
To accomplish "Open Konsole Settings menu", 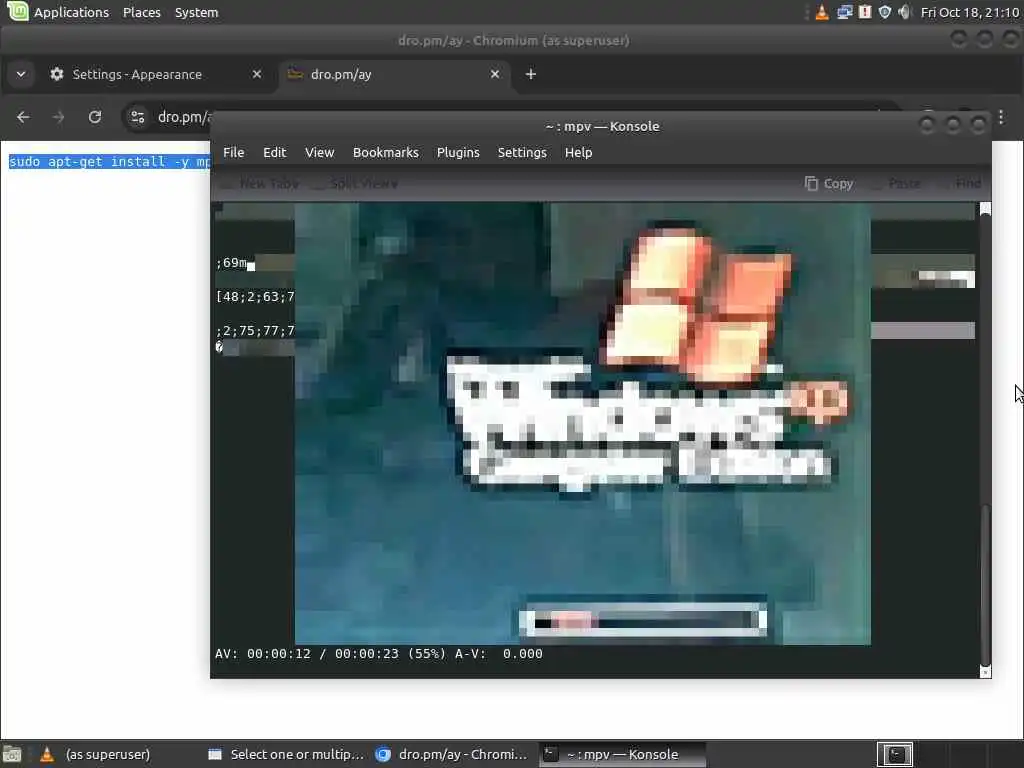I will click(x=522, y=152).
